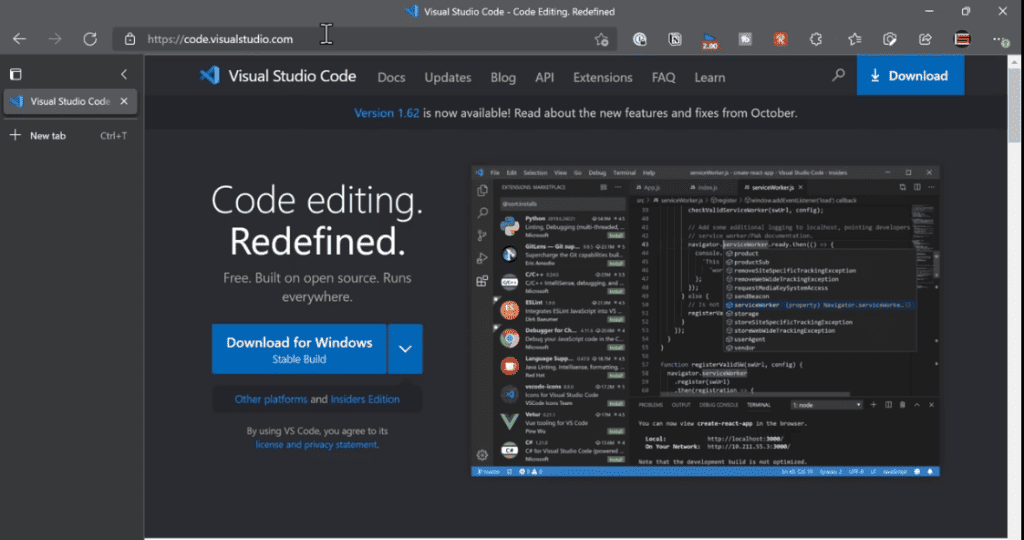Viewport: 1024px width, 540px height.
Task: Read the license and privacy statement
Action: tap(316, 445)
